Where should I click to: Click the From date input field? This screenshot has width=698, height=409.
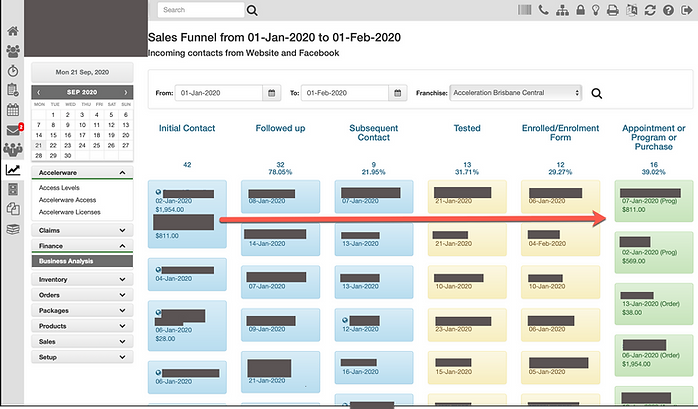click(x=220, y=93)
